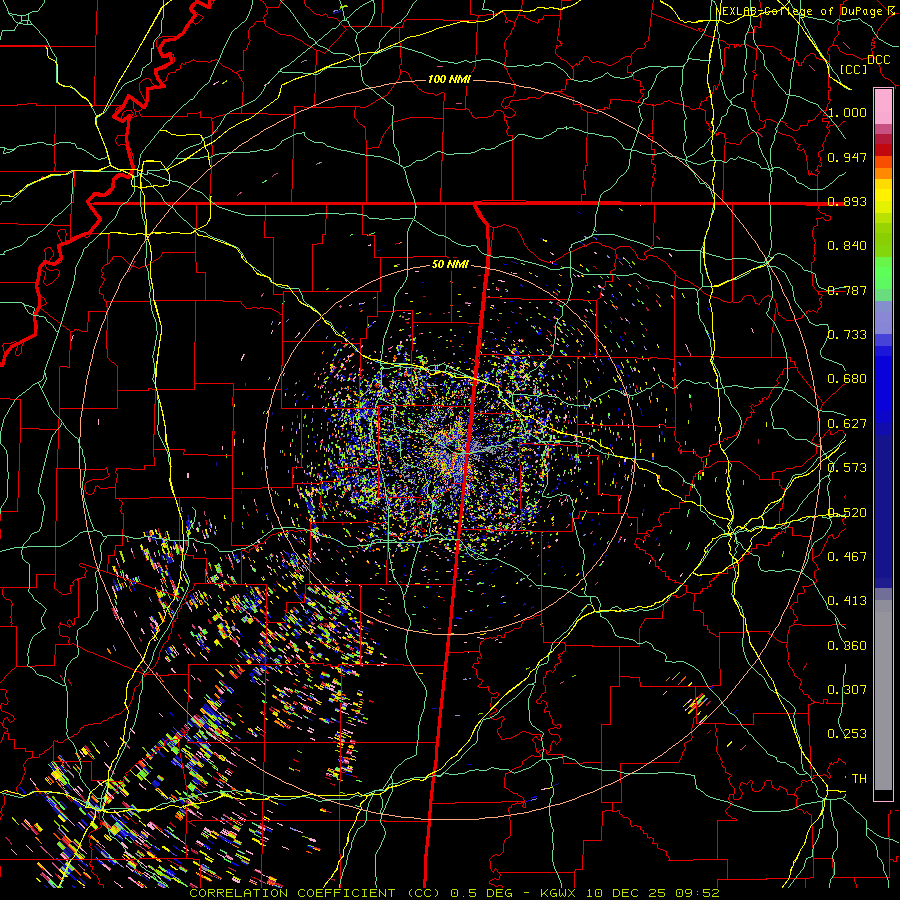This screenshot has height=900, width=900.
Task: Click the 0.893 legend value
Action: [847, 201]
